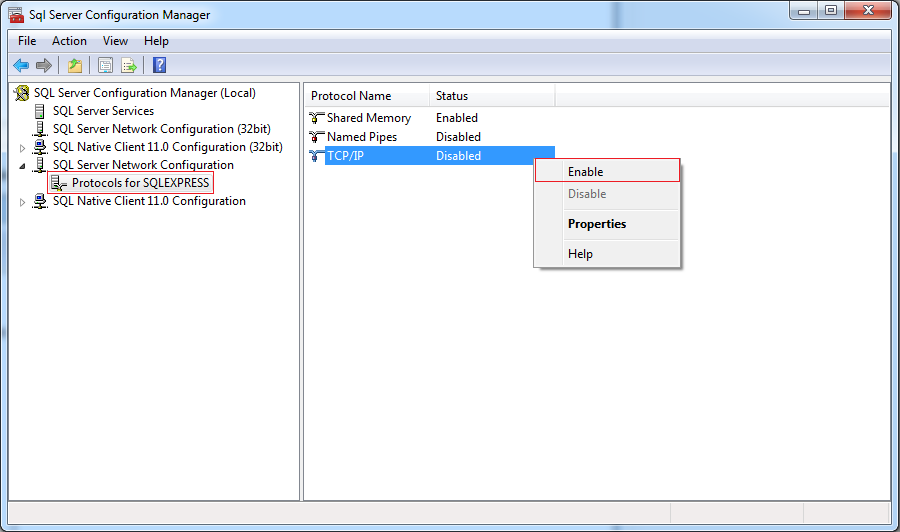Click the SQL Native Client 11.0 Configuration icon
This screenshot has width=900, height=532.
[40, 201]
